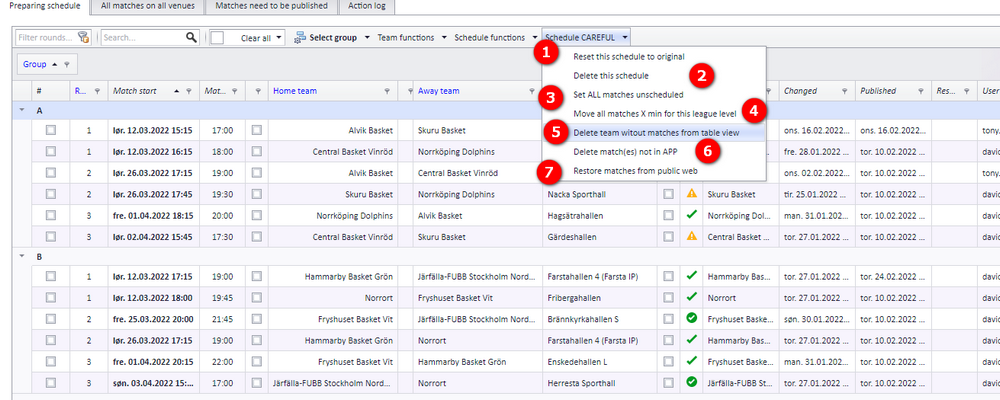Sort by Published column header
This screenshot has width=1000, height=400.
coord(878,91)
